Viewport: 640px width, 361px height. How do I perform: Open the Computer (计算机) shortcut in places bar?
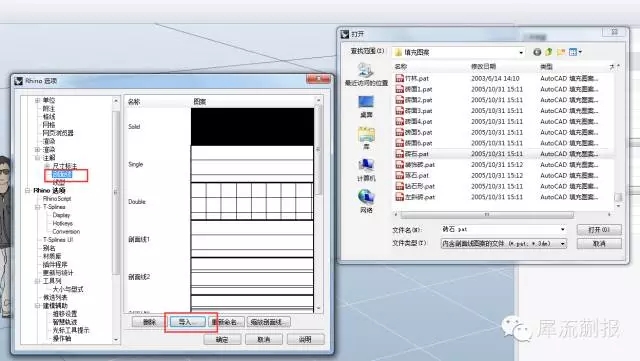366,170
